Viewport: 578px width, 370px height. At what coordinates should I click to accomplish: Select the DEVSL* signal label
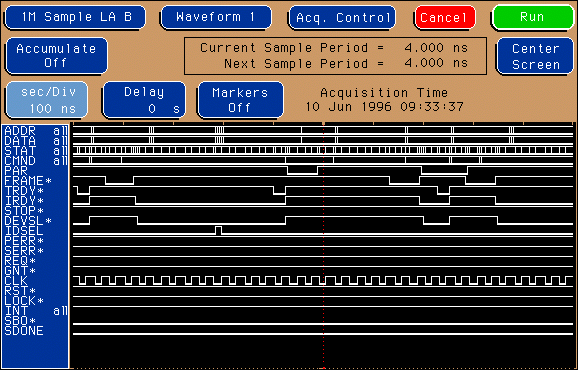tap(28, 221)
